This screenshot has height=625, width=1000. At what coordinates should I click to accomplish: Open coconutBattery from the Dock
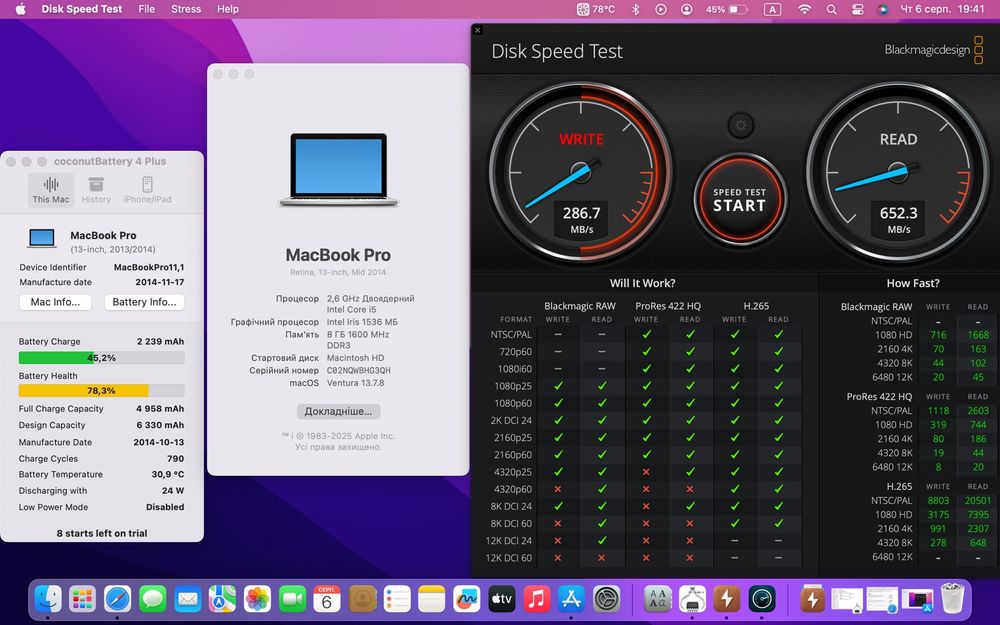[727, 599]
